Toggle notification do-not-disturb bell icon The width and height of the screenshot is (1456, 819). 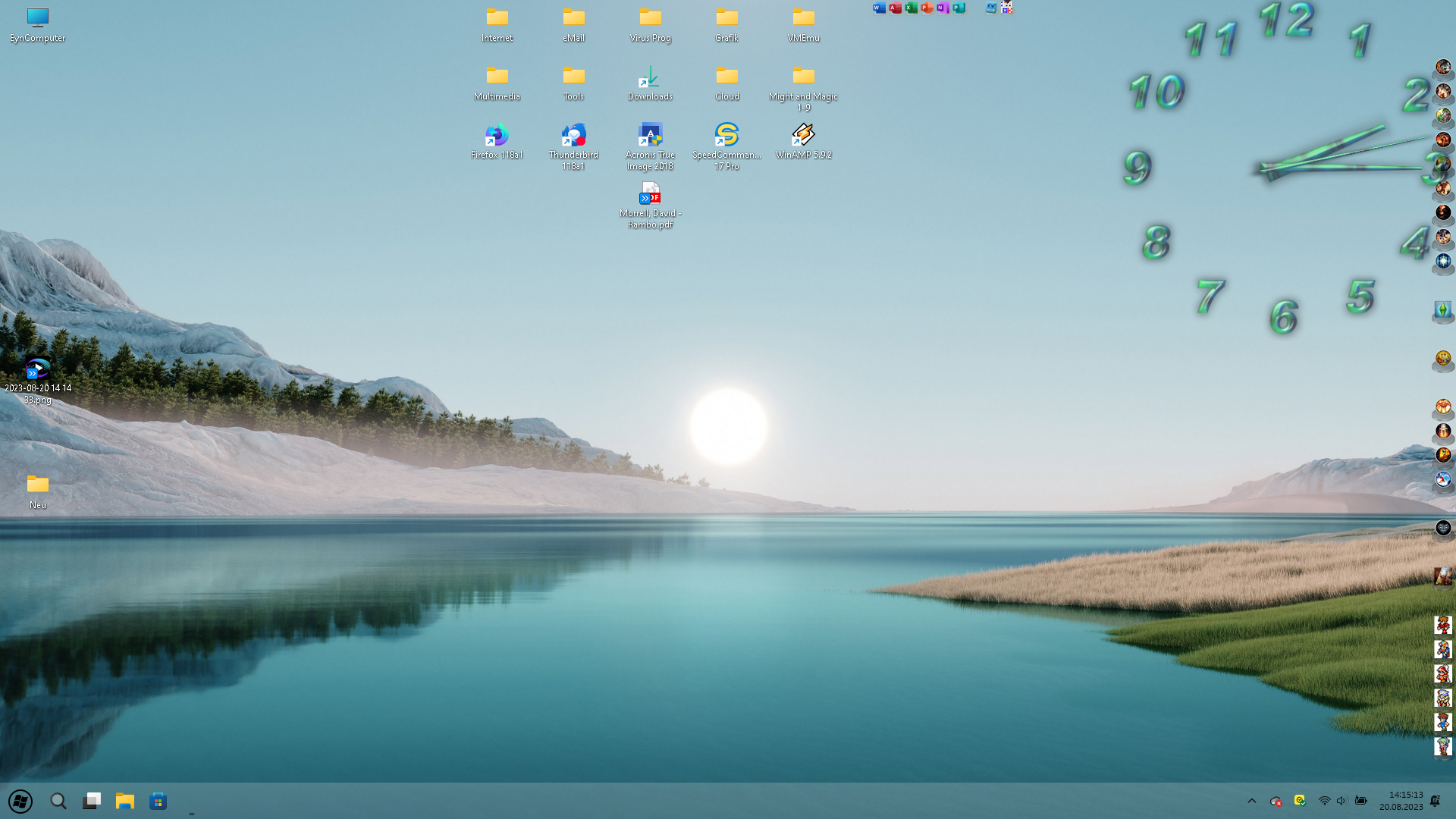(x=1435, y=801)
